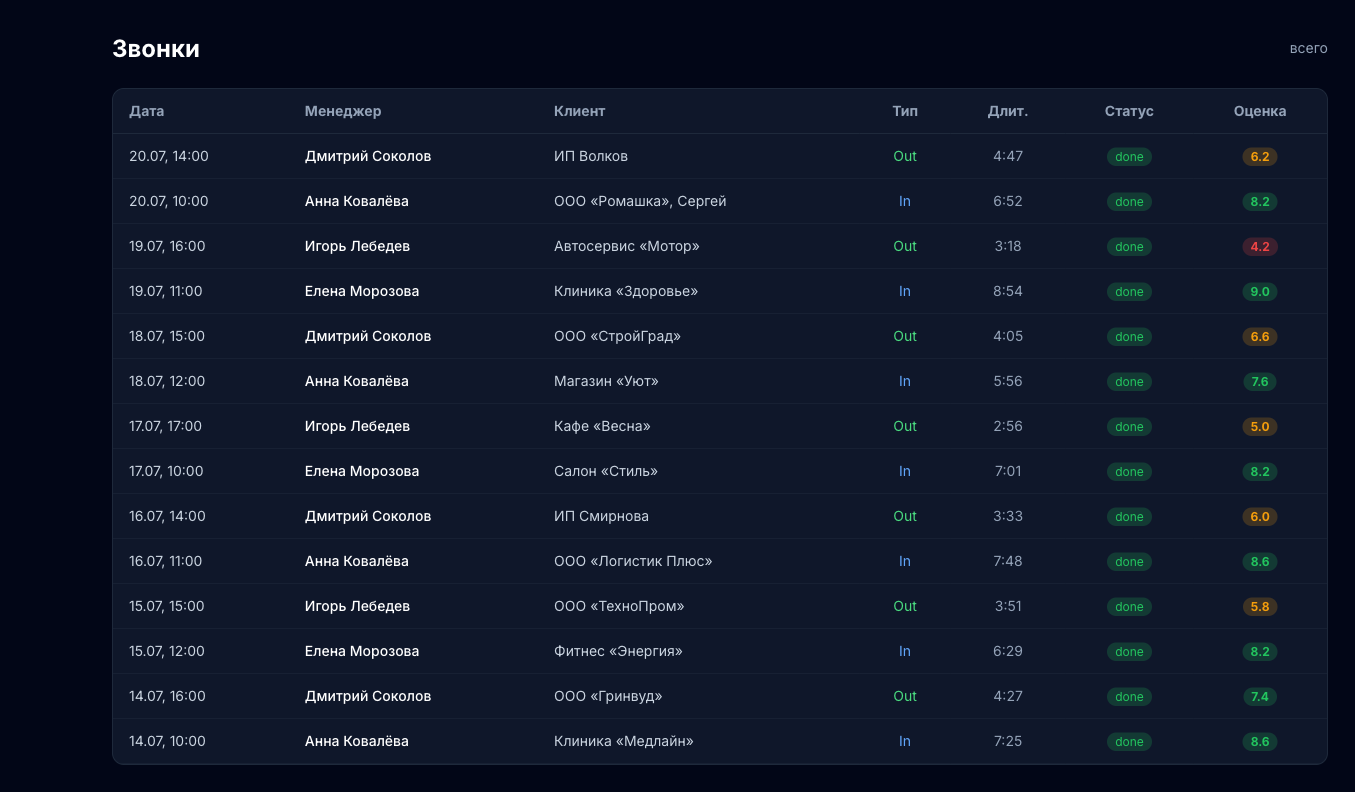
Task: Click the Дата column header
Action: tap(147, 111)
